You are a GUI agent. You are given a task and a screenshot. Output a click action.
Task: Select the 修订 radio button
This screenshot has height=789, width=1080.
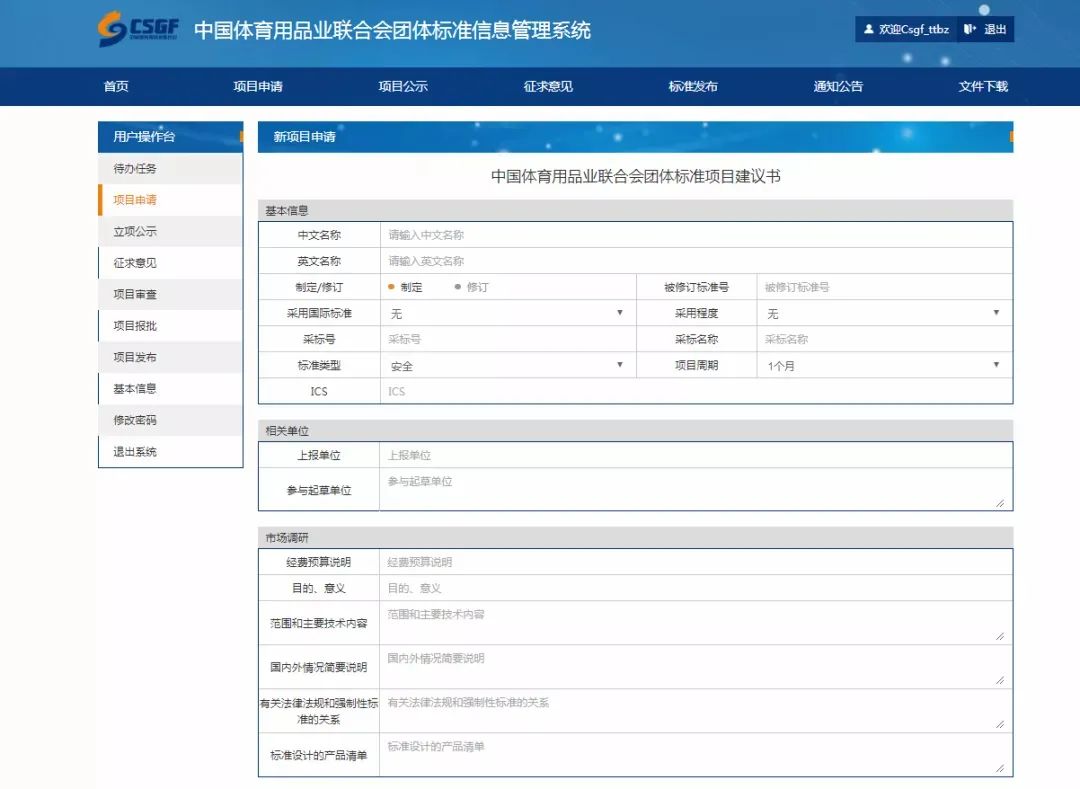[x=457, y=287]
